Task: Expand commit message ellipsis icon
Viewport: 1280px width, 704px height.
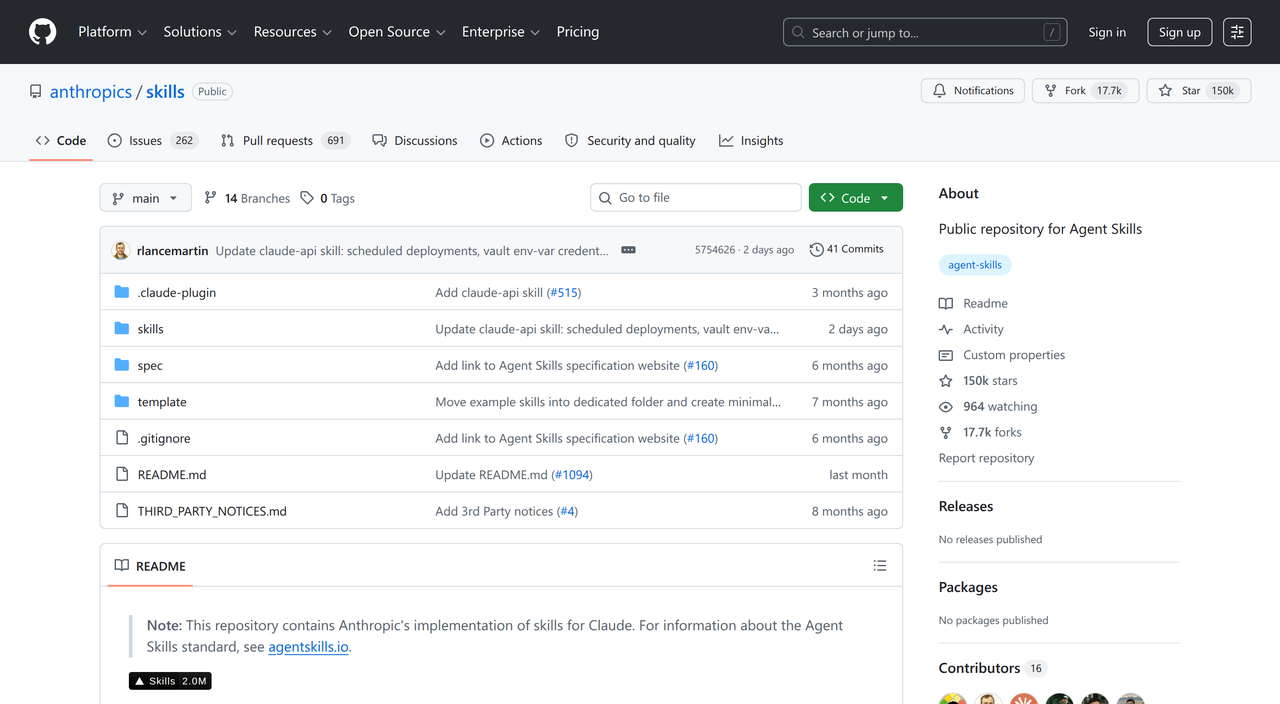Action: (628, 250)
